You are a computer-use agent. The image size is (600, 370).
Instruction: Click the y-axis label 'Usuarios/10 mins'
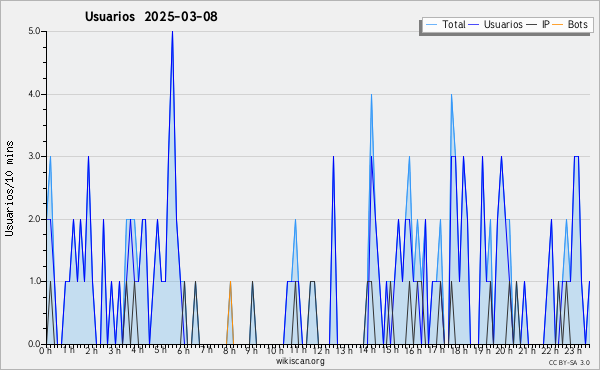9,188
